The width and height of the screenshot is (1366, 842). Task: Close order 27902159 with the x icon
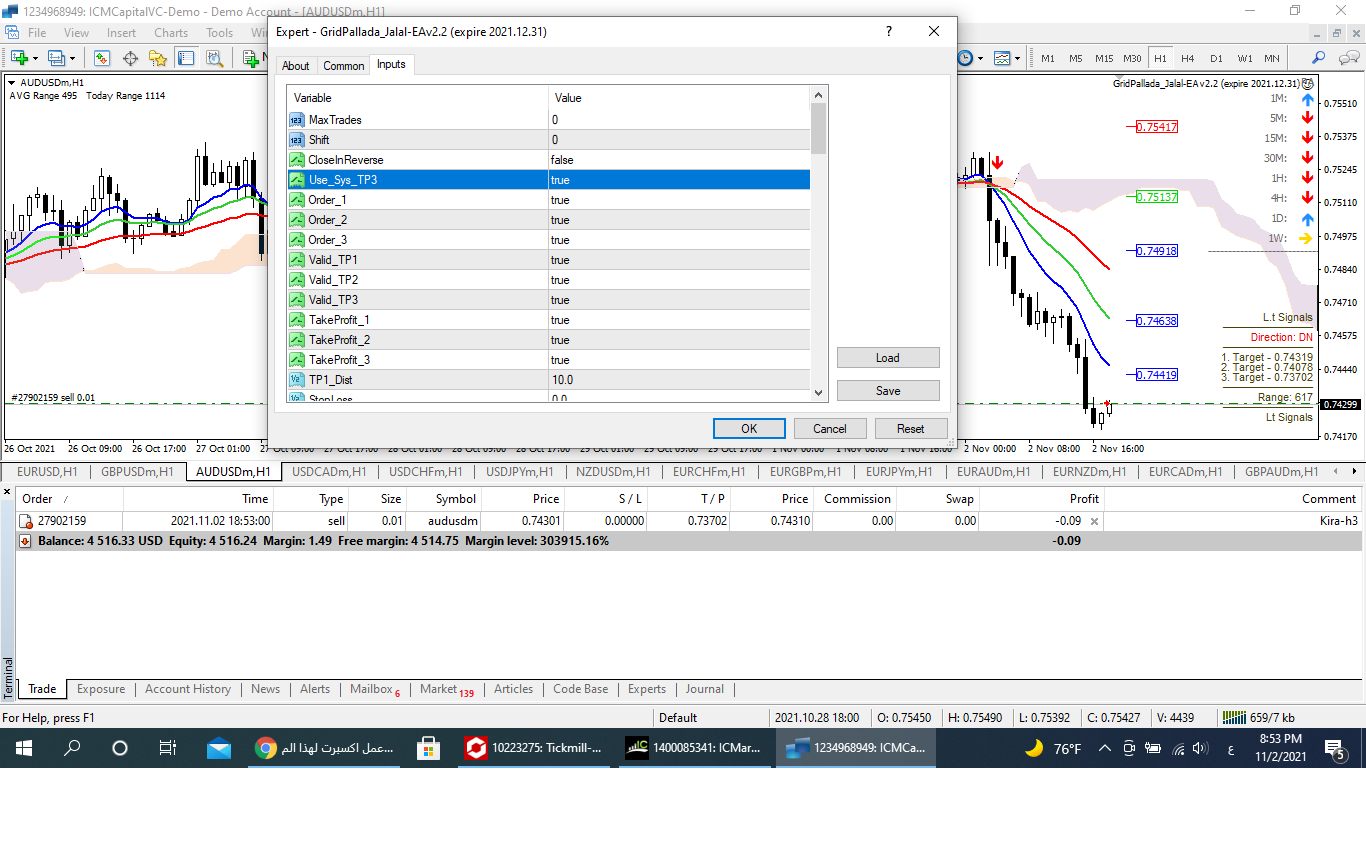click(x=1094, y=521)
